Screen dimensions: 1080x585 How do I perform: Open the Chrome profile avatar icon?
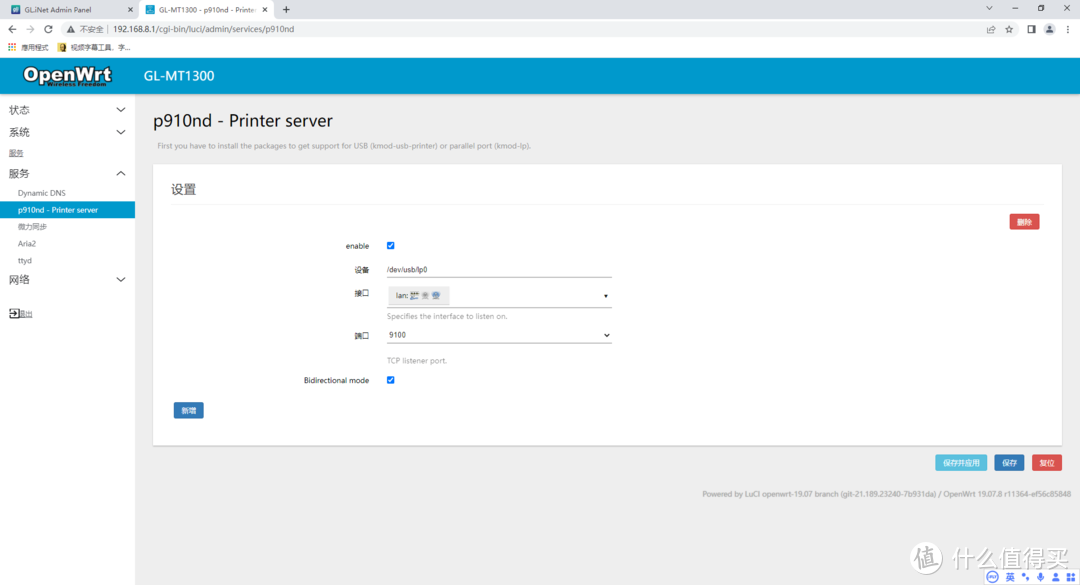pyautogui.click(x=1049, y=29)
